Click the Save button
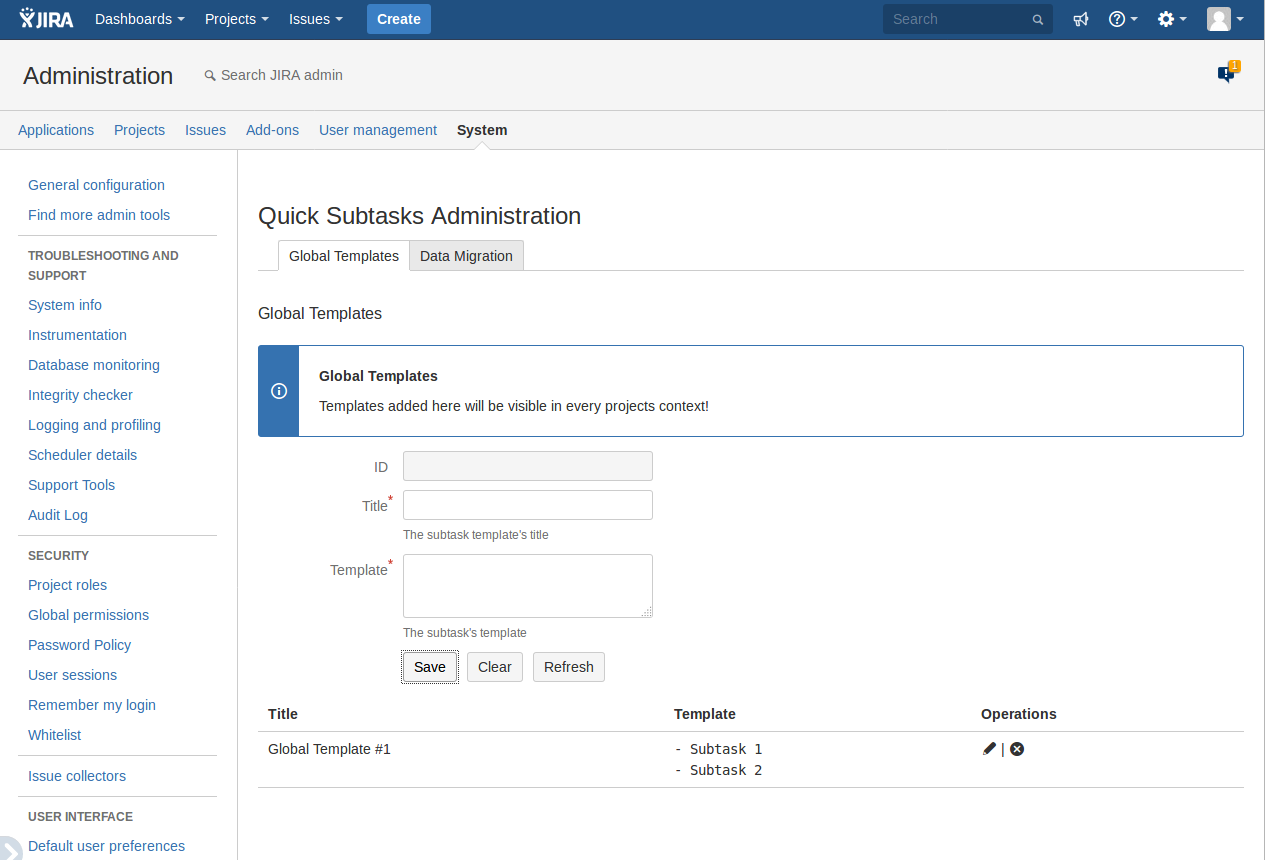The image size is (1265, 860). 430,667
